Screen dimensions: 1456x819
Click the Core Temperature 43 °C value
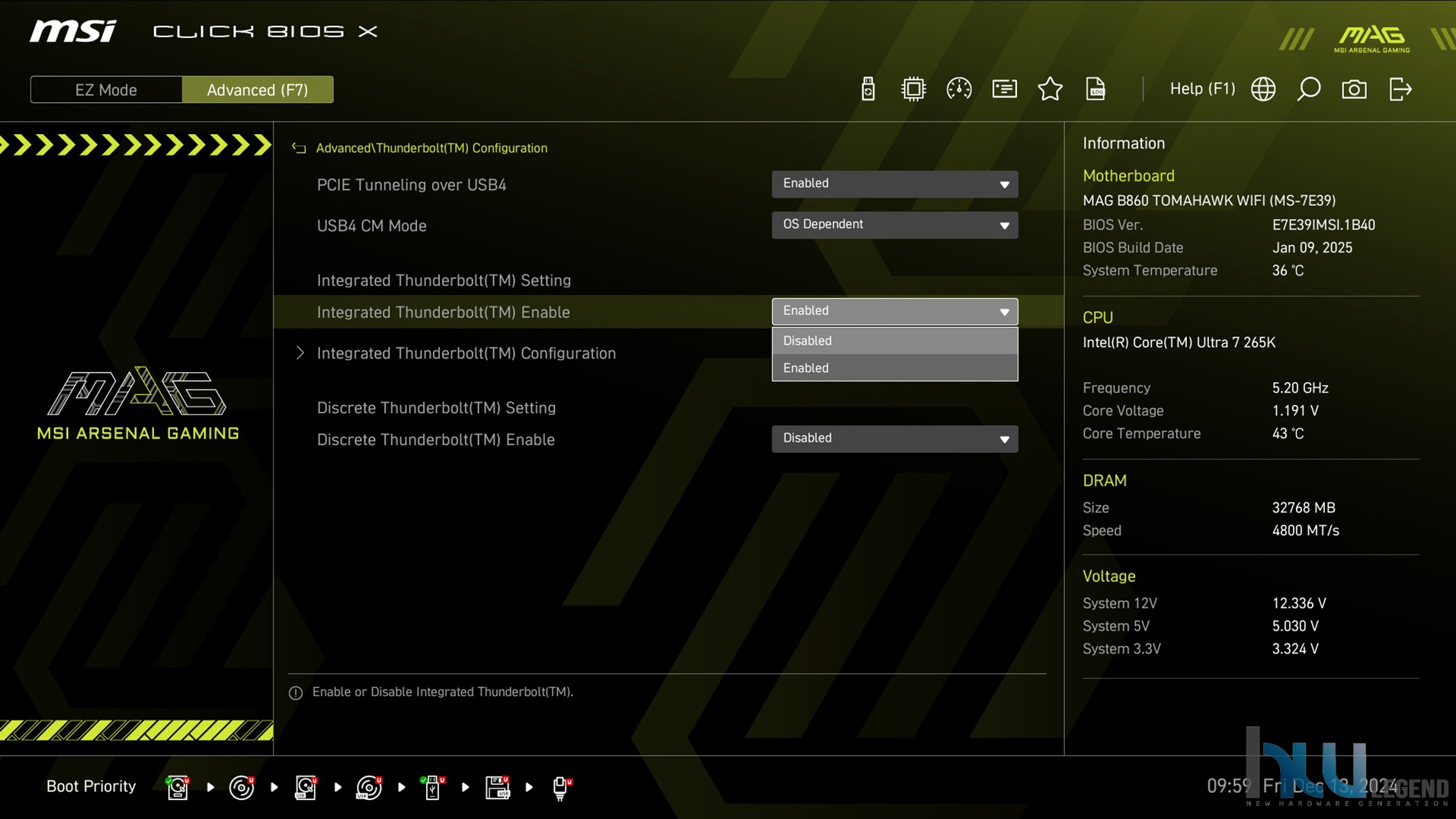pyautogui.click(x=1288, y=433)
